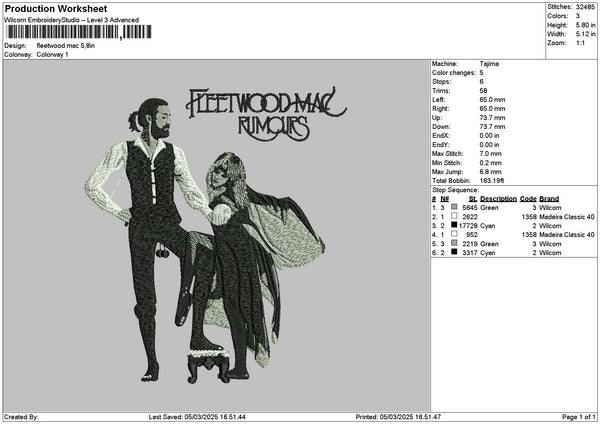Click the 'Brand' column header
This screenshot has width=600, height=424.
click(x=549, y=199)
